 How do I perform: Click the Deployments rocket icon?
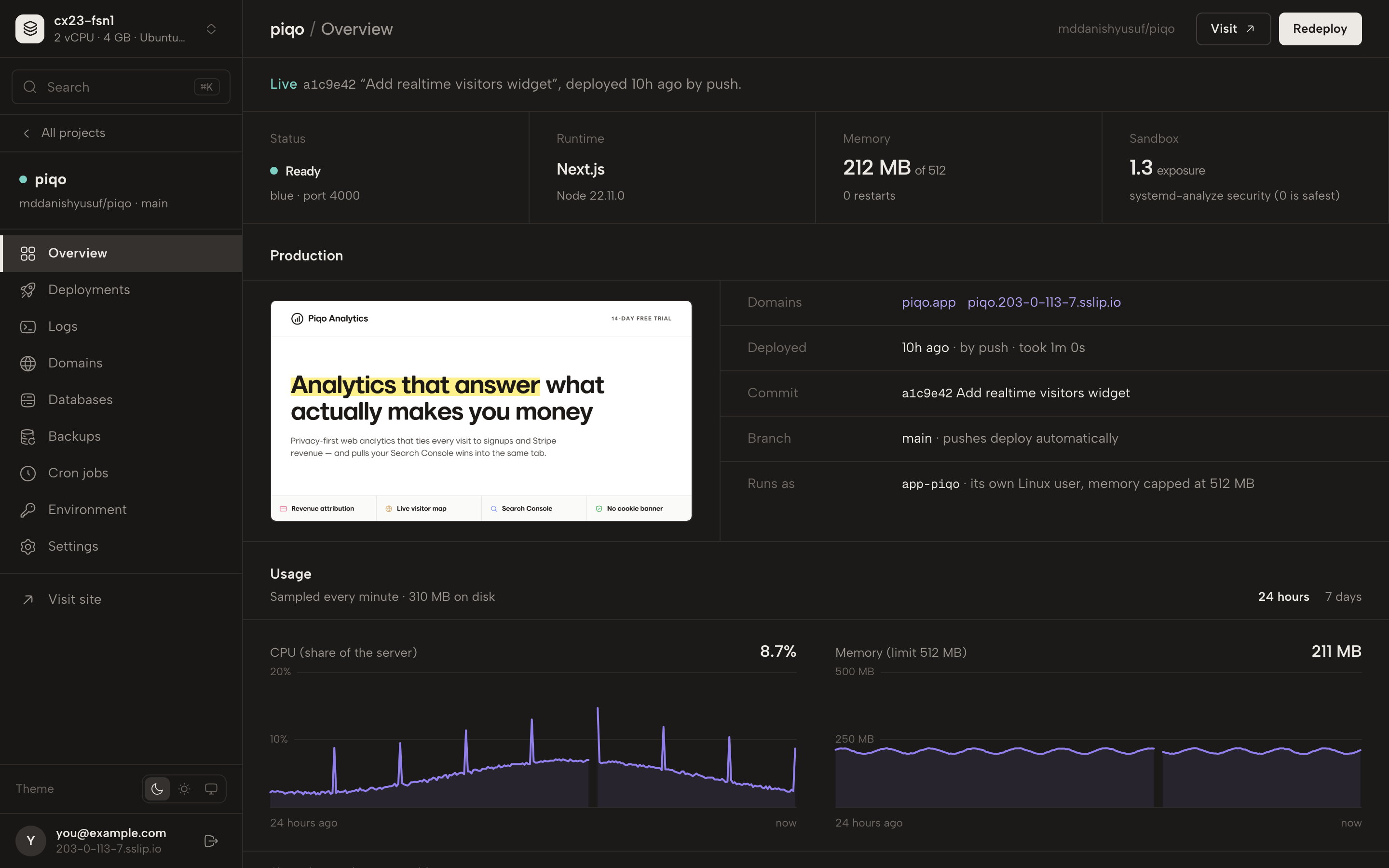pos(27,290)
